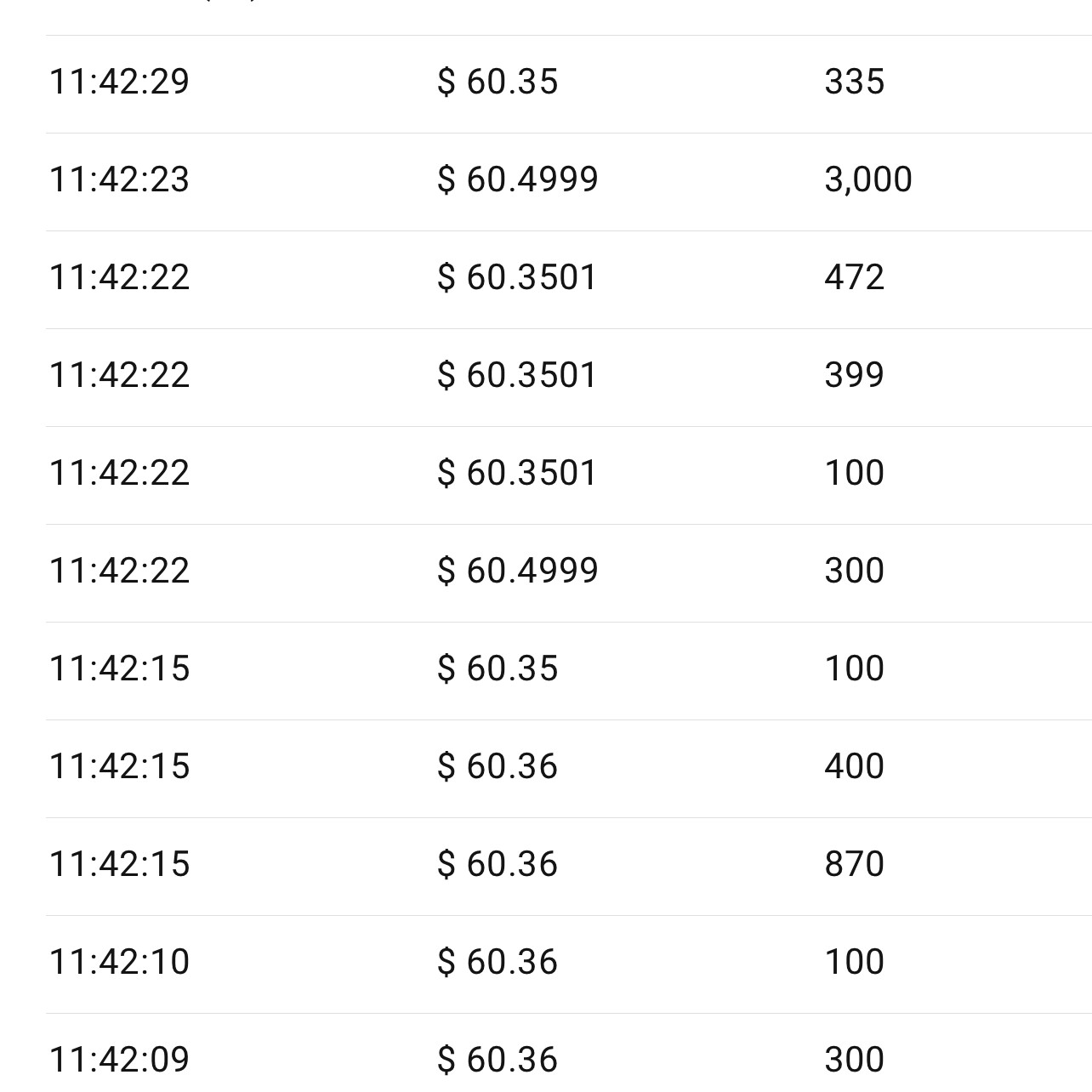
Task: Click $60.4999 price in the 11:42:22 row
Action: pyautogui.click(x=517, y=572)
